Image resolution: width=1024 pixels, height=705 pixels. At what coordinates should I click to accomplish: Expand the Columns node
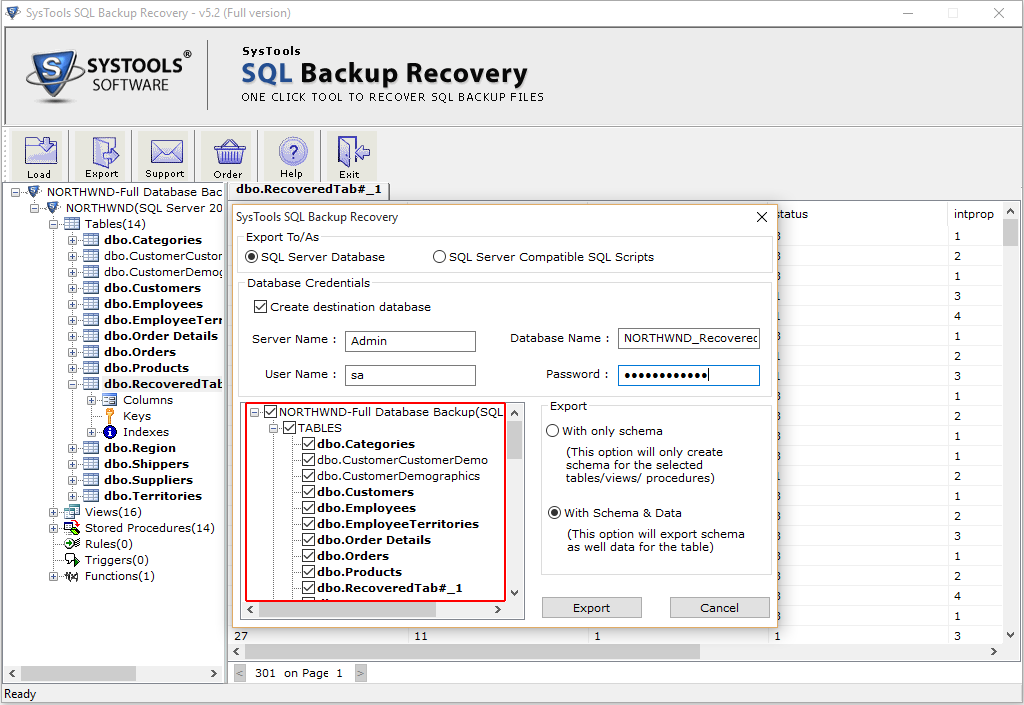[x=91, y=400]
